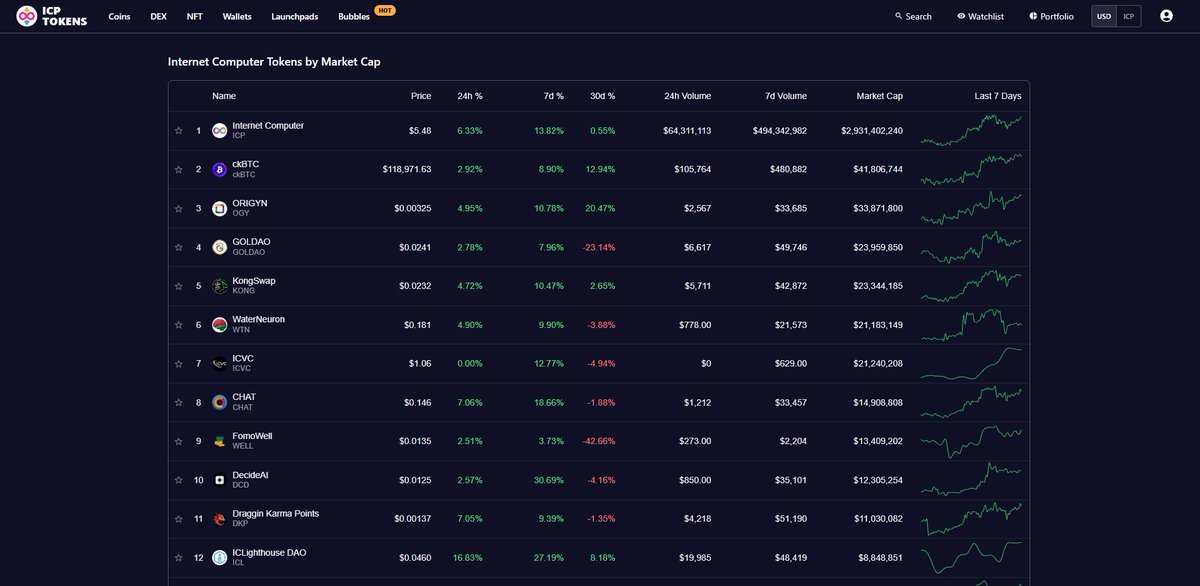Open the Search box
Image resolution: width=1200 pixels, height=586 pixels.
pyautogui.click(x=913, y=16)
